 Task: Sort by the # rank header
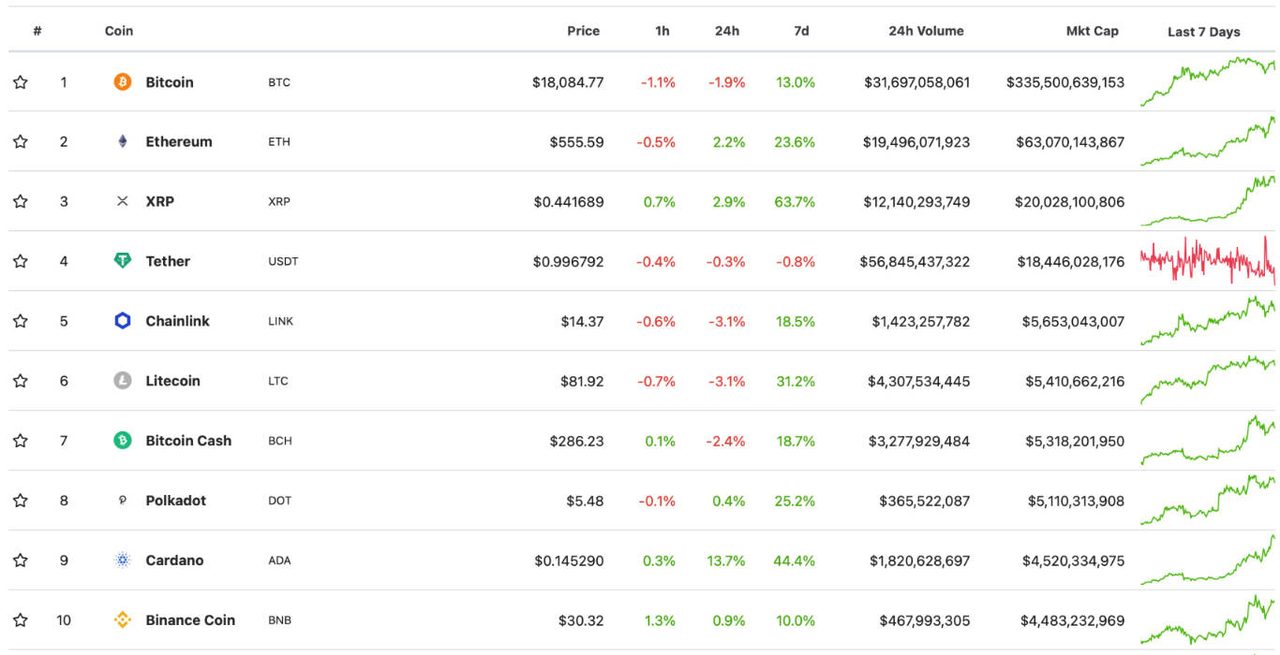point(37,31)
